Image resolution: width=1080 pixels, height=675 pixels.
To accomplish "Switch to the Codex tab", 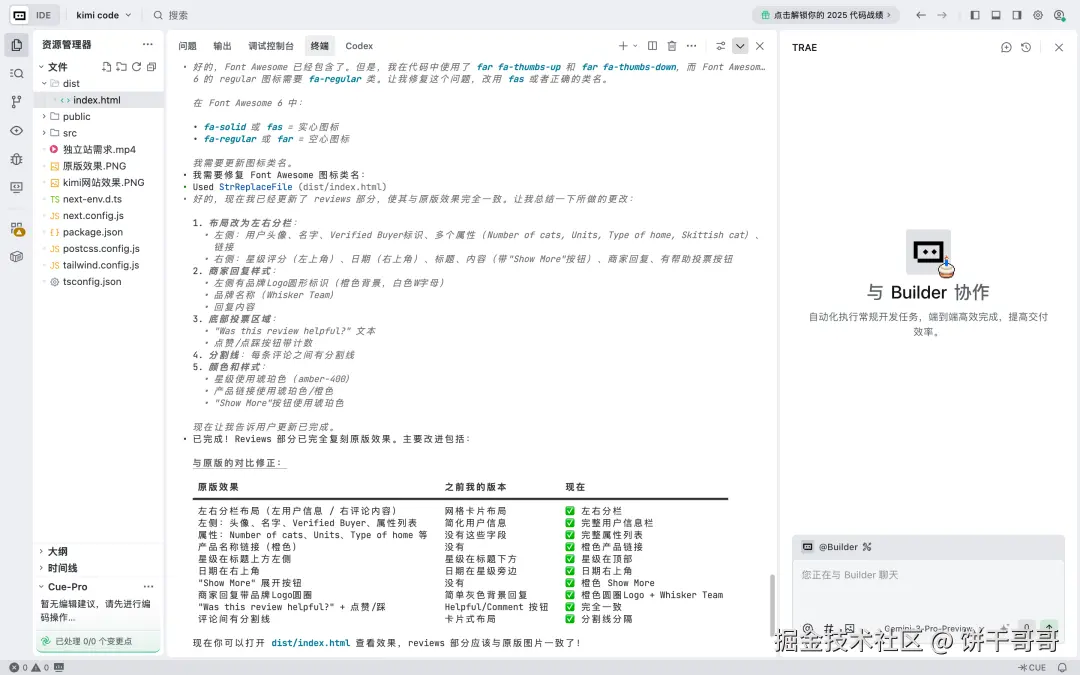I will point(359,46).
